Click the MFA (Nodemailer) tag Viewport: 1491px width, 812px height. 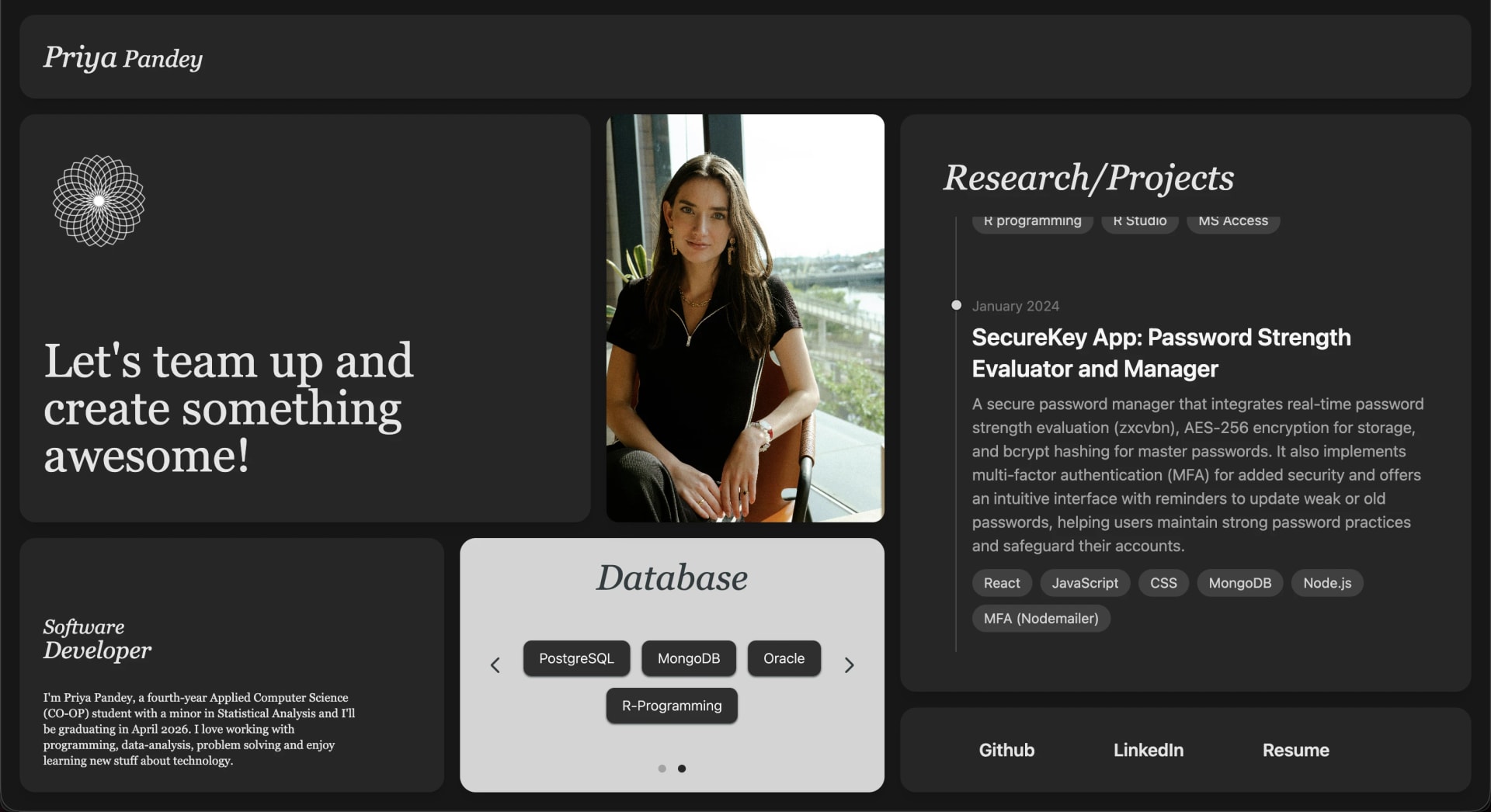tap(1041, 618)
